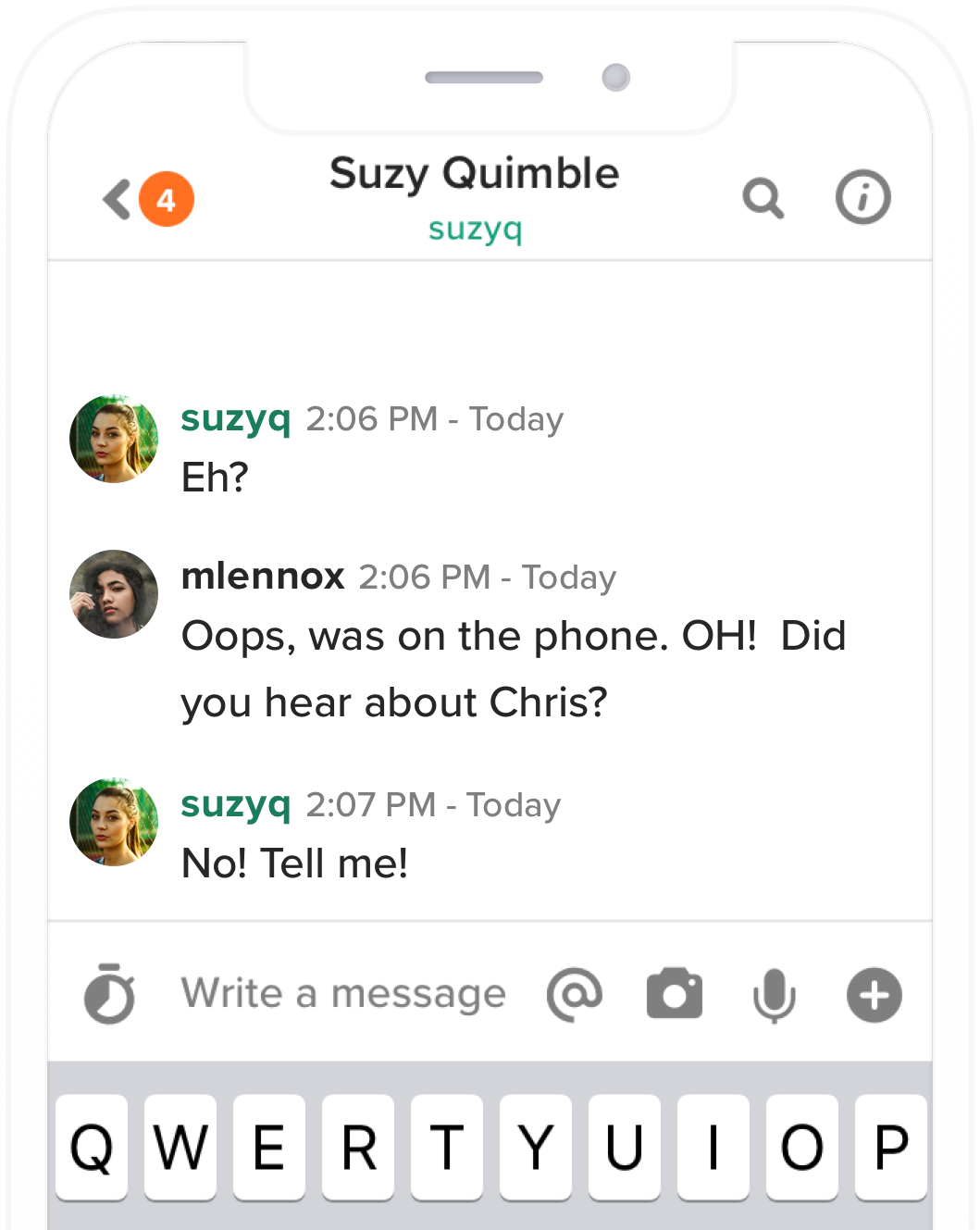Record a voice message with the microphone
The height and width of the screenshot is (1230, 980).
(x=775, y=994)
